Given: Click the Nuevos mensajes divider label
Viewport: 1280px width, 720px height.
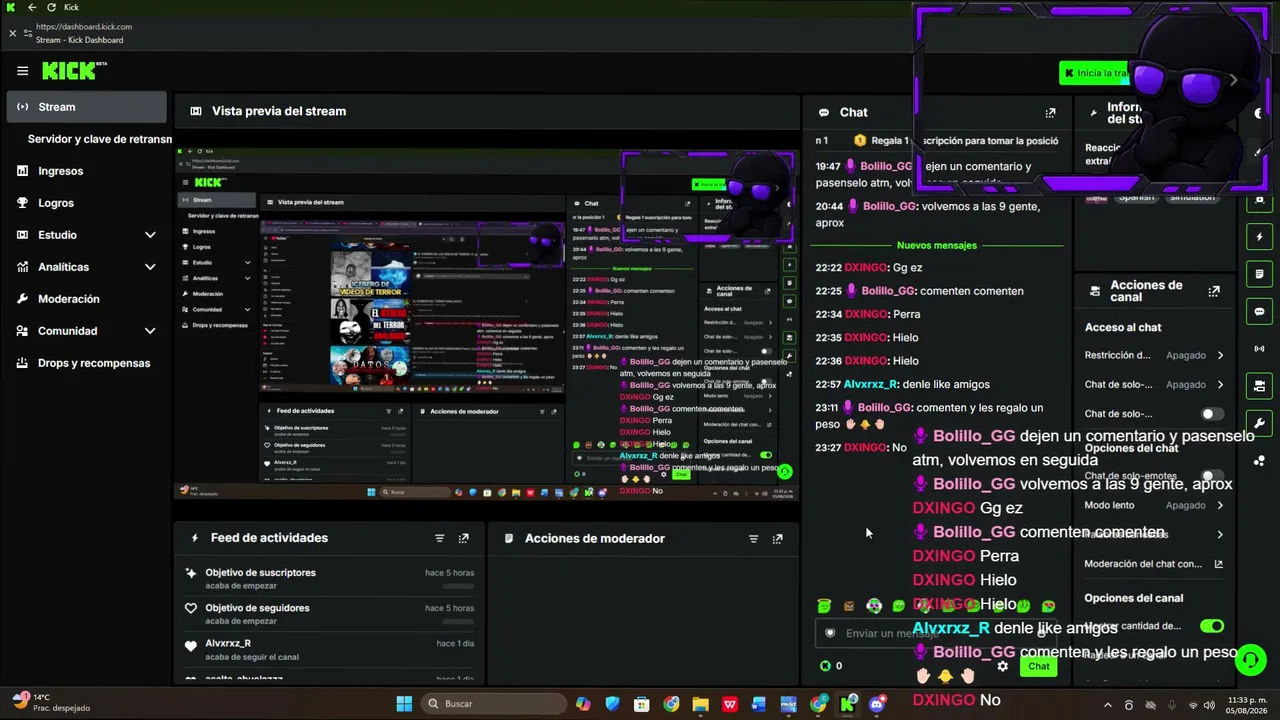Looking at the screenshot, I should coord(937,245).
